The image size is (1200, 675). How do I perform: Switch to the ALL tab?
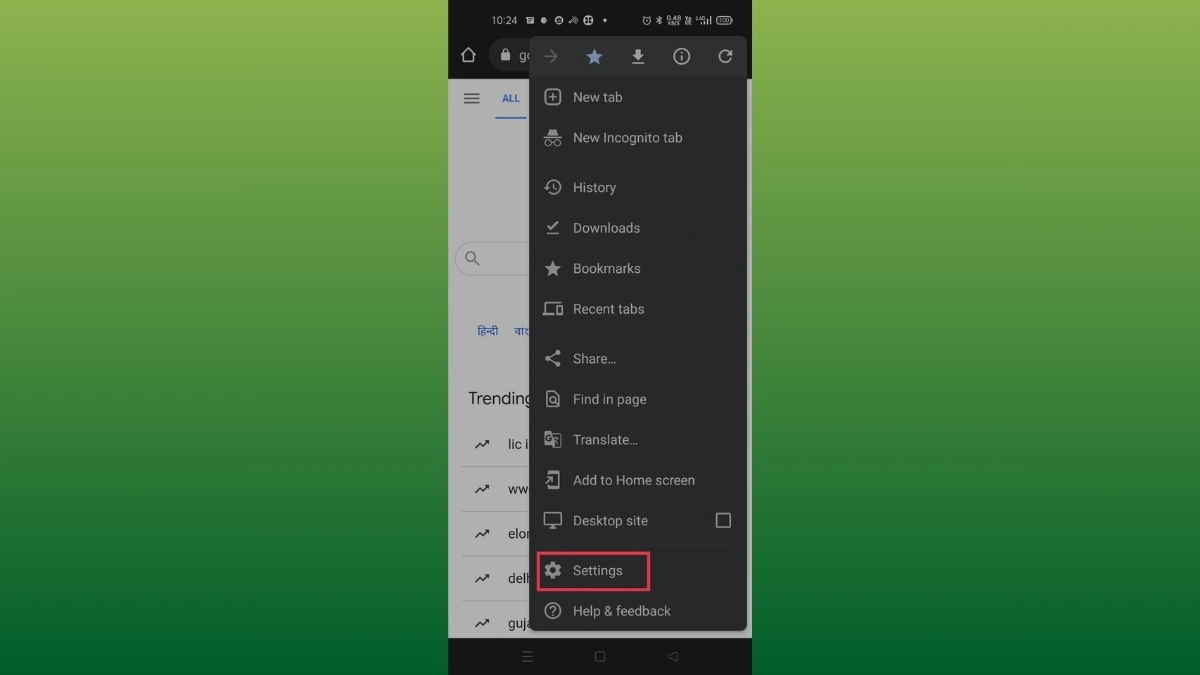coord(511,98)
